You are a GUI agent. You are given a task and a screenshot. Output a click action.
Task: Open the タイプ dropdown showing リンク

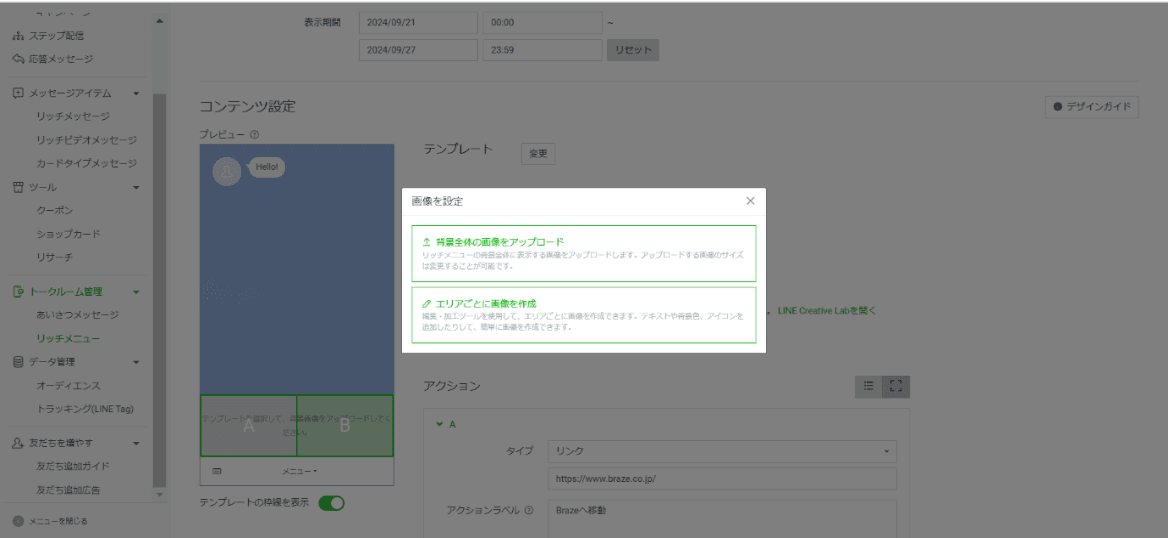tap(722, 452)
